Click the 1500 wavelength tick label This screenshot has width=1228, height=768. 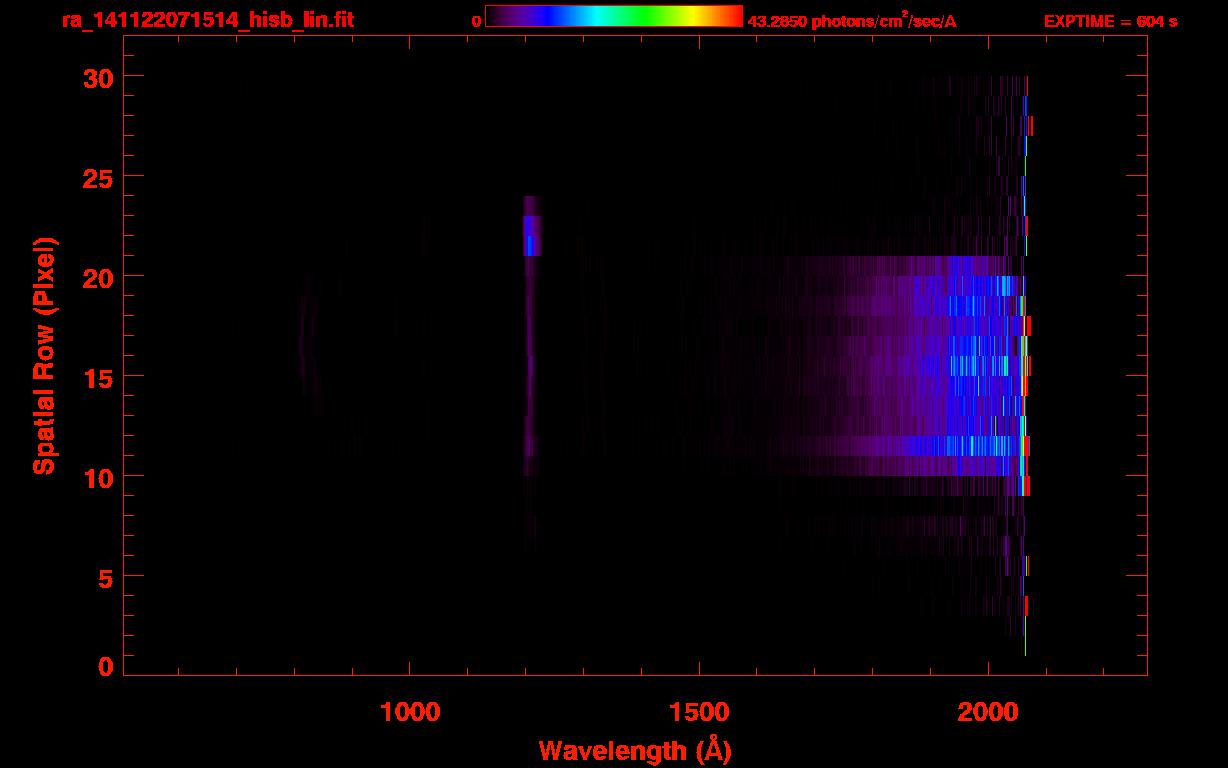(699, 712)
